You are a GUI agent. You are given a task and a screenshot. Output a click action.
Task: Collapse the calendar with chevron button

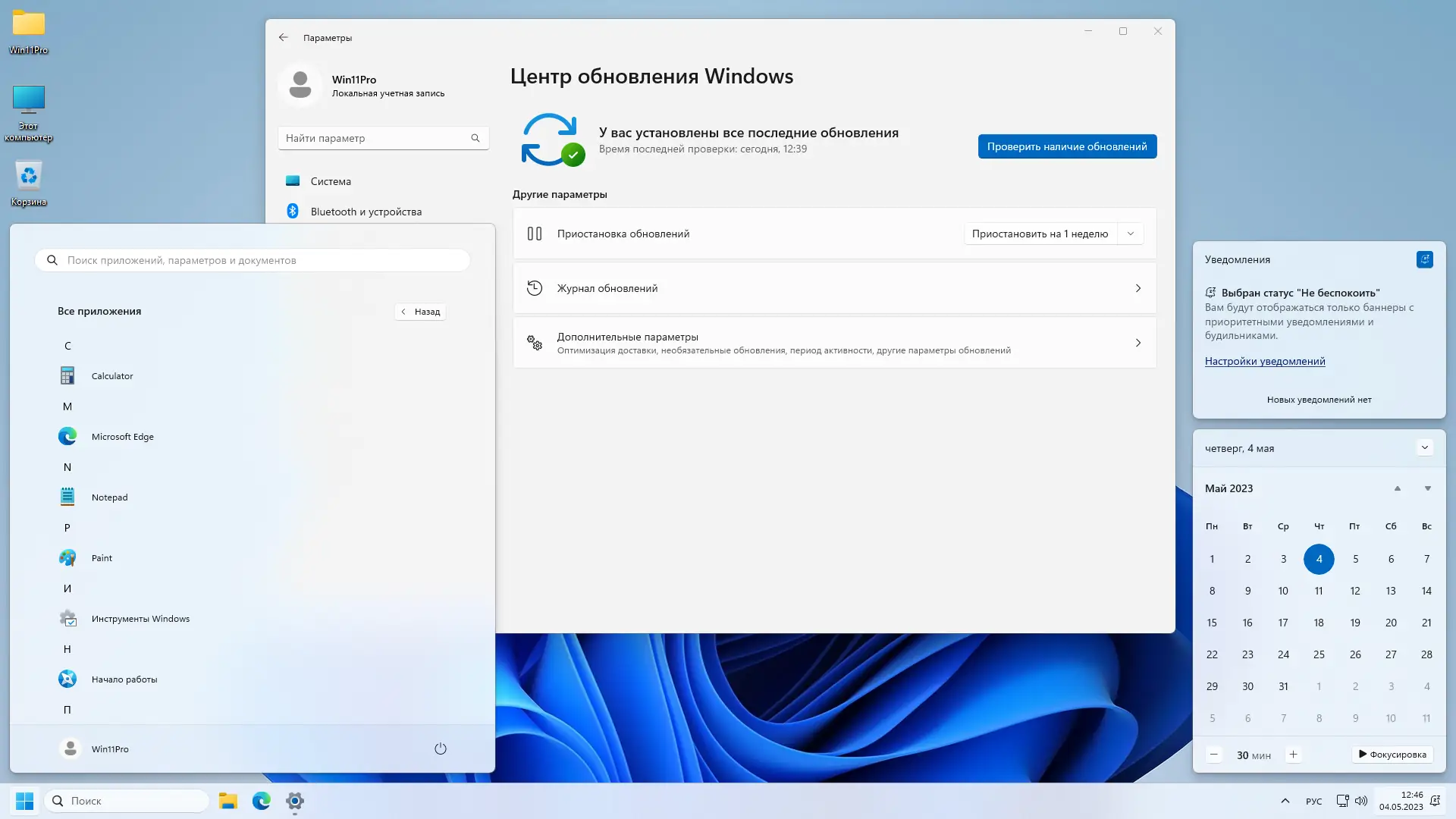[x=1424, y=447]
